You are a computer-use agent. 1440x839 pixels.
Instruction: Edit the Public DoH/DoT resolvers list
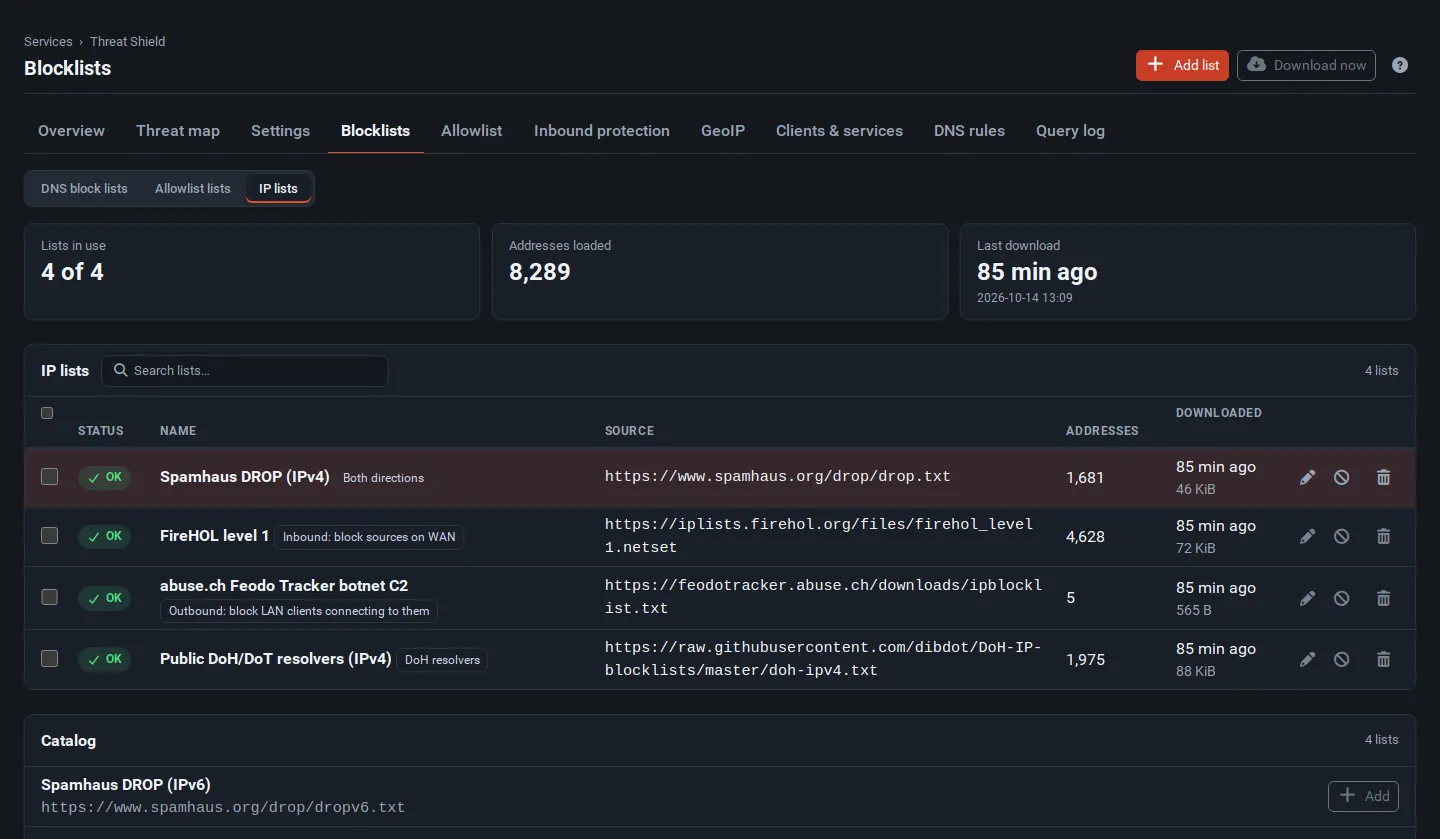1307,659
